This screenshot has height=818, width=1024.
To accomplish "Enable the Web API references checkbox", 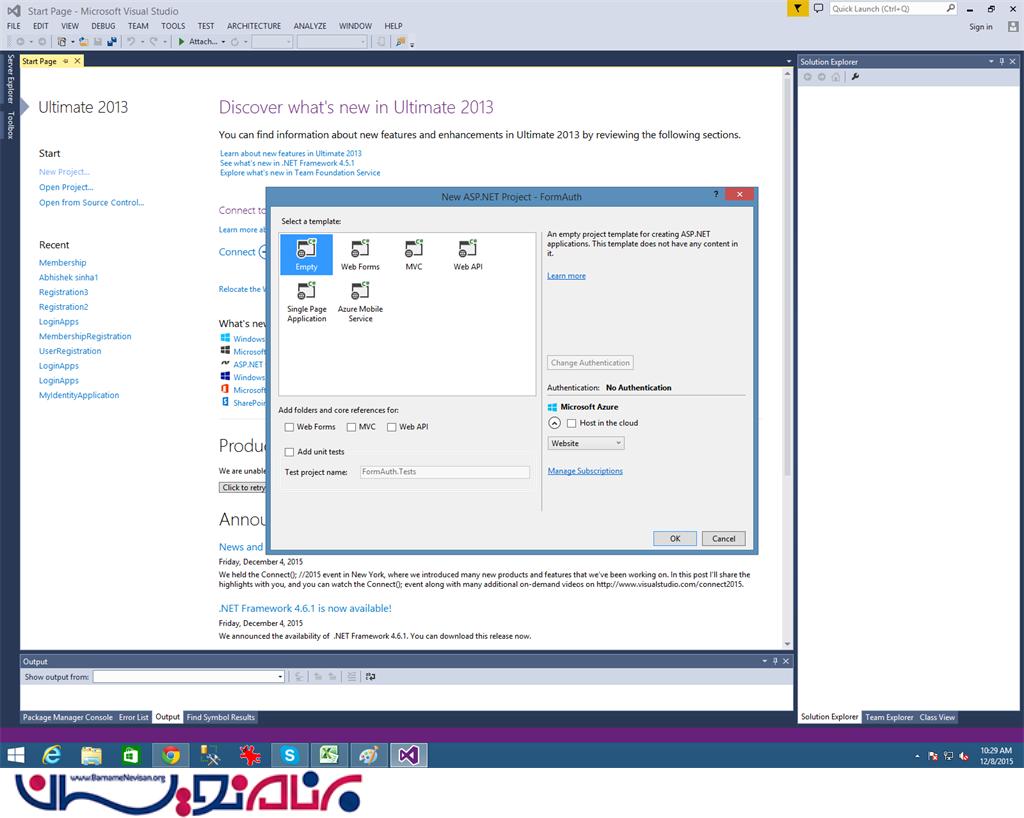I will (392, 427).
